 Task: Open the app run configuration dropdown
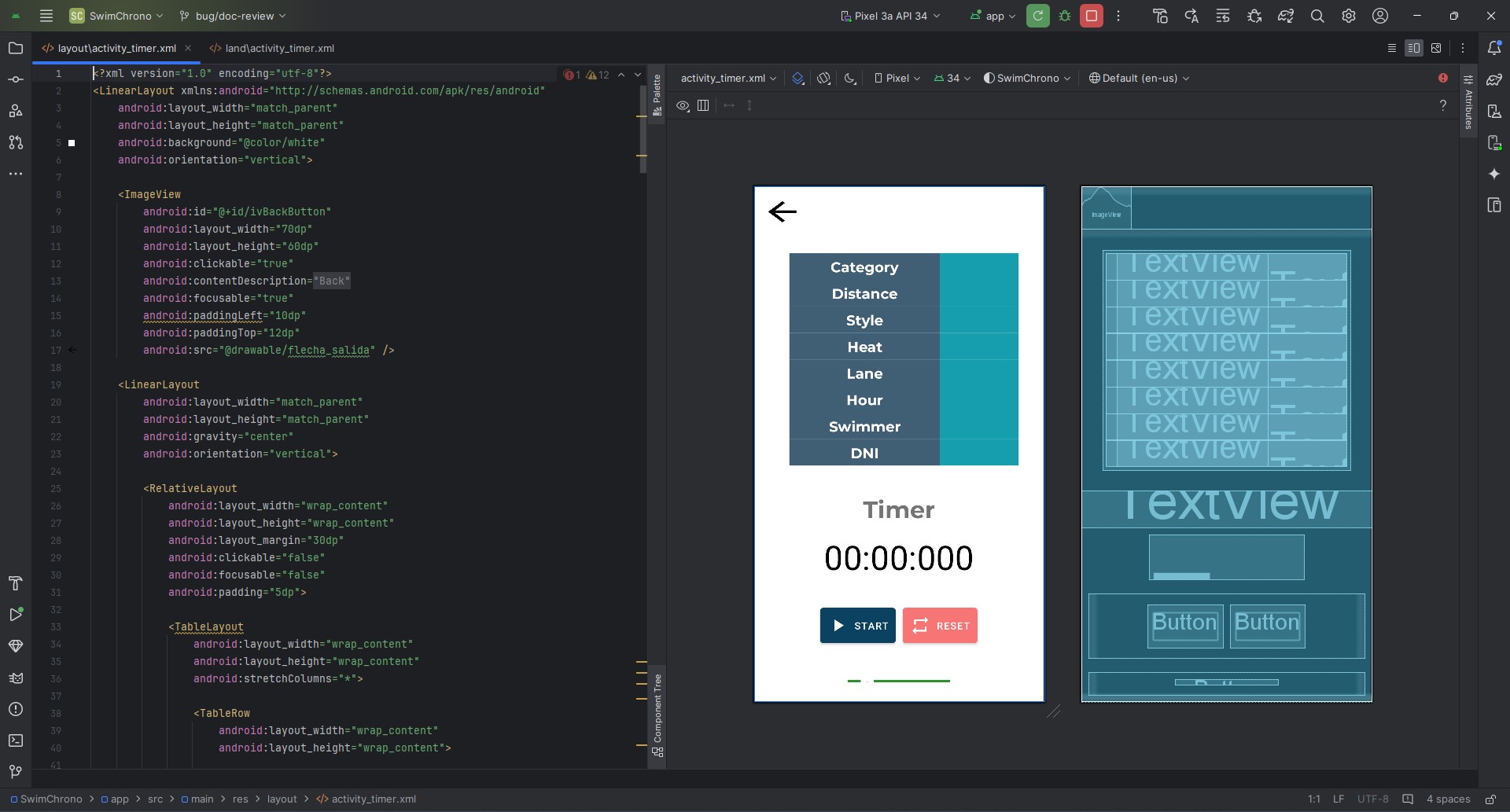click(x=993, y=16)
